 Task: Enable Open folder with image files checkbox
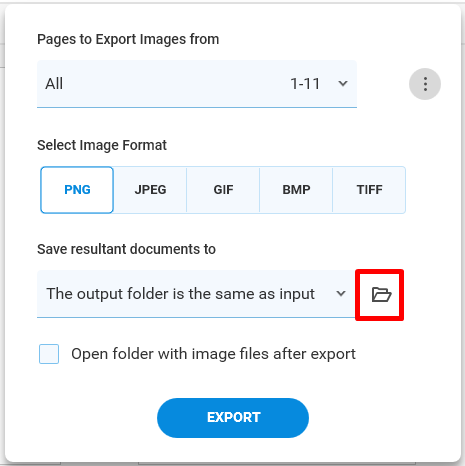pyautogui.click(x=49, y=354)
